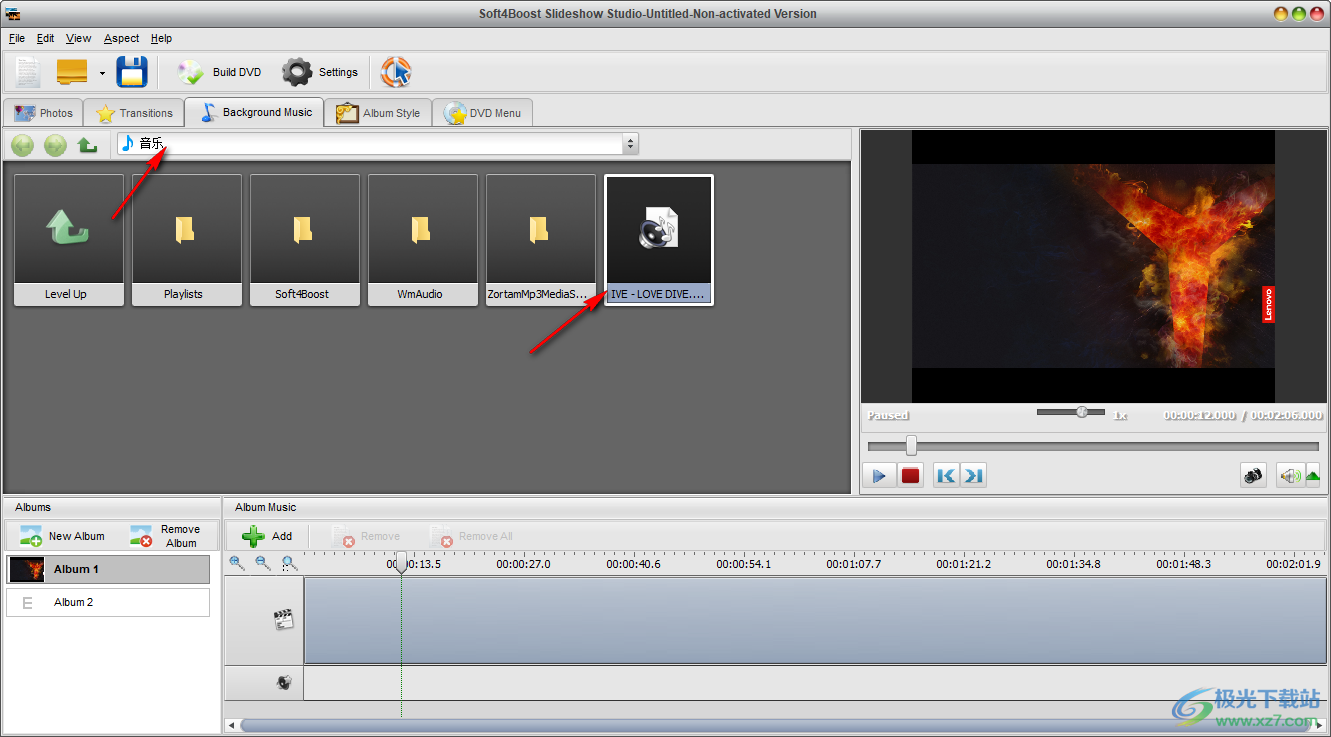The height and width of the screenshot is (737, 1331).
Task: Select the Background Music tab
Action: [x=255, y=112]
